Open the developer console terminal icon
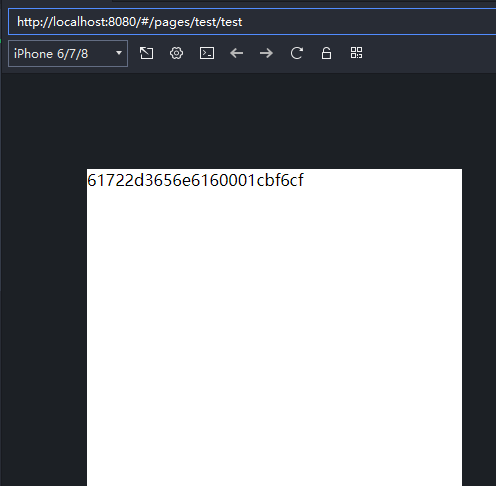Screen dimensions: 496x486 (x=207, y=53)
